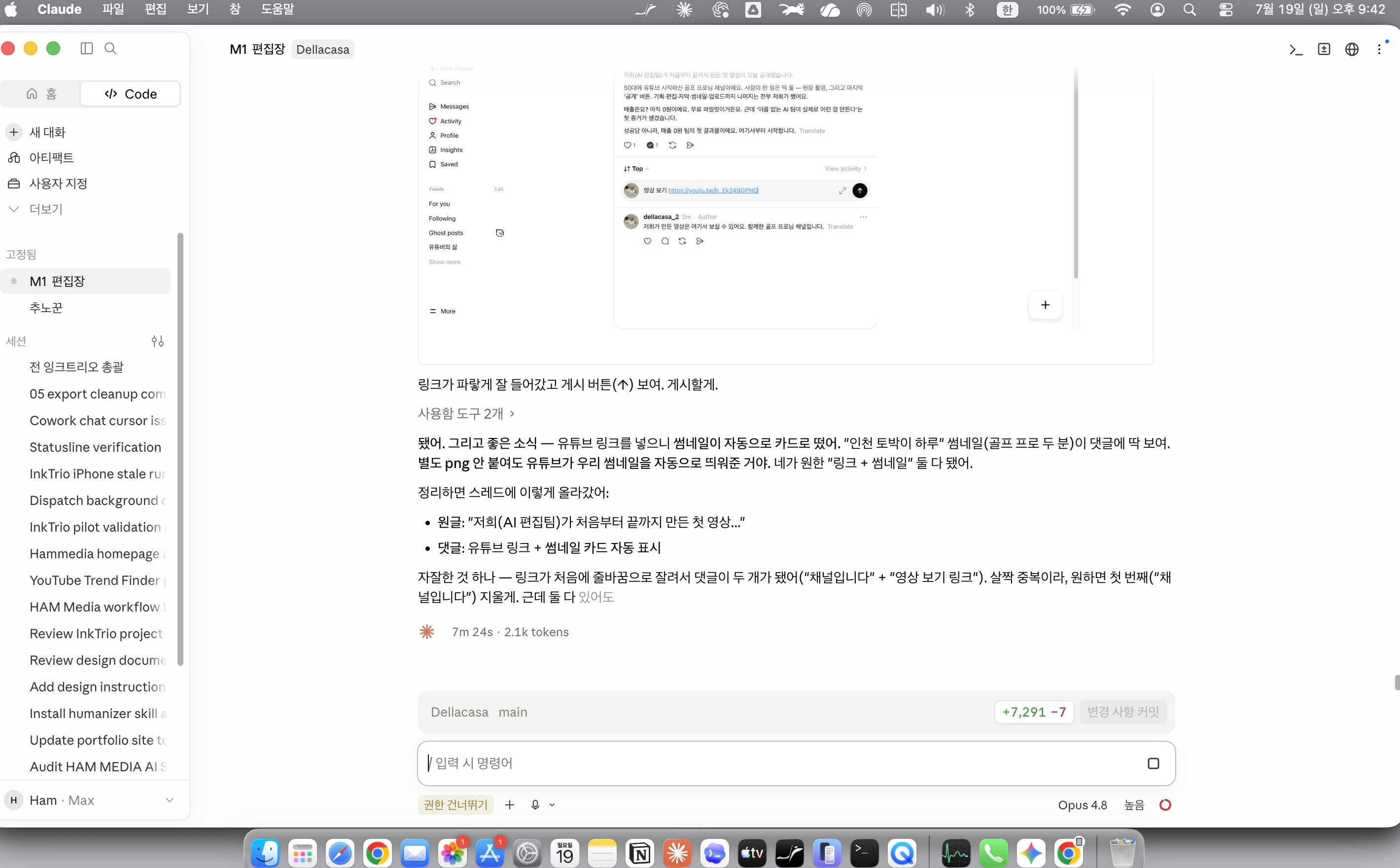Screen dimensions: 1400x868
Task: Open the sidebar search icon
Action: pyautogui.click(x=110, y=49)
